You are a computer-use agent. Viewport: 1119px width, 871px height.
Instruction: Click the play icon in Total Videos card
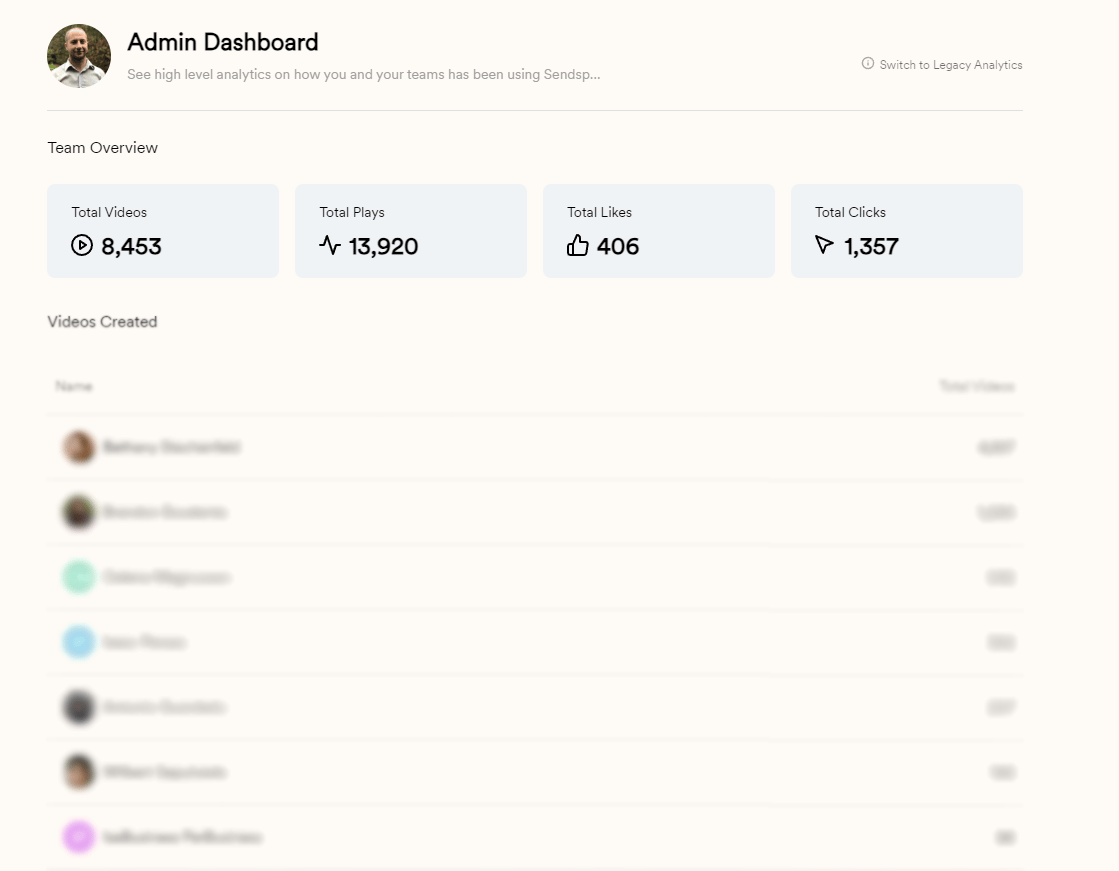tap(82, 246)
